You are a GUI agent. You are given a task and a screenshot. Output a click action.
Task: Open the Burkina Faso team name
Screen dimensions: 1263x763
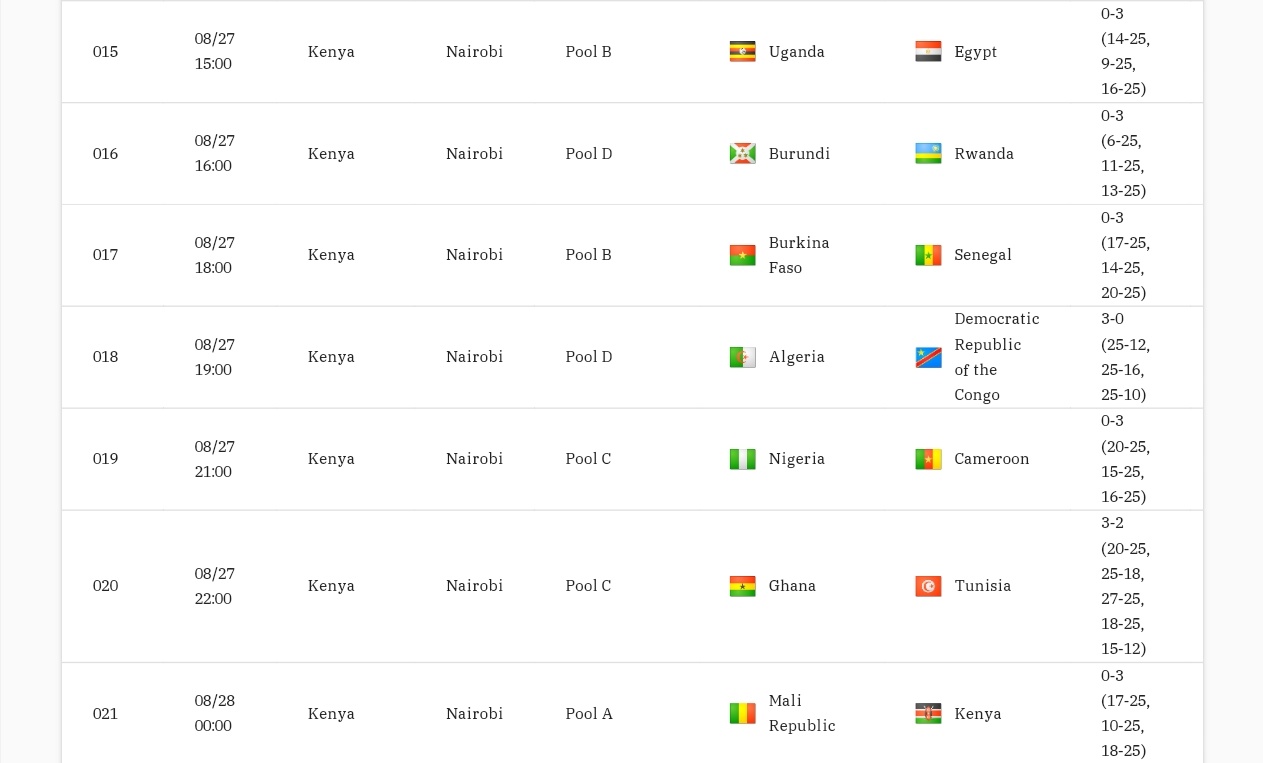point(799,255)
